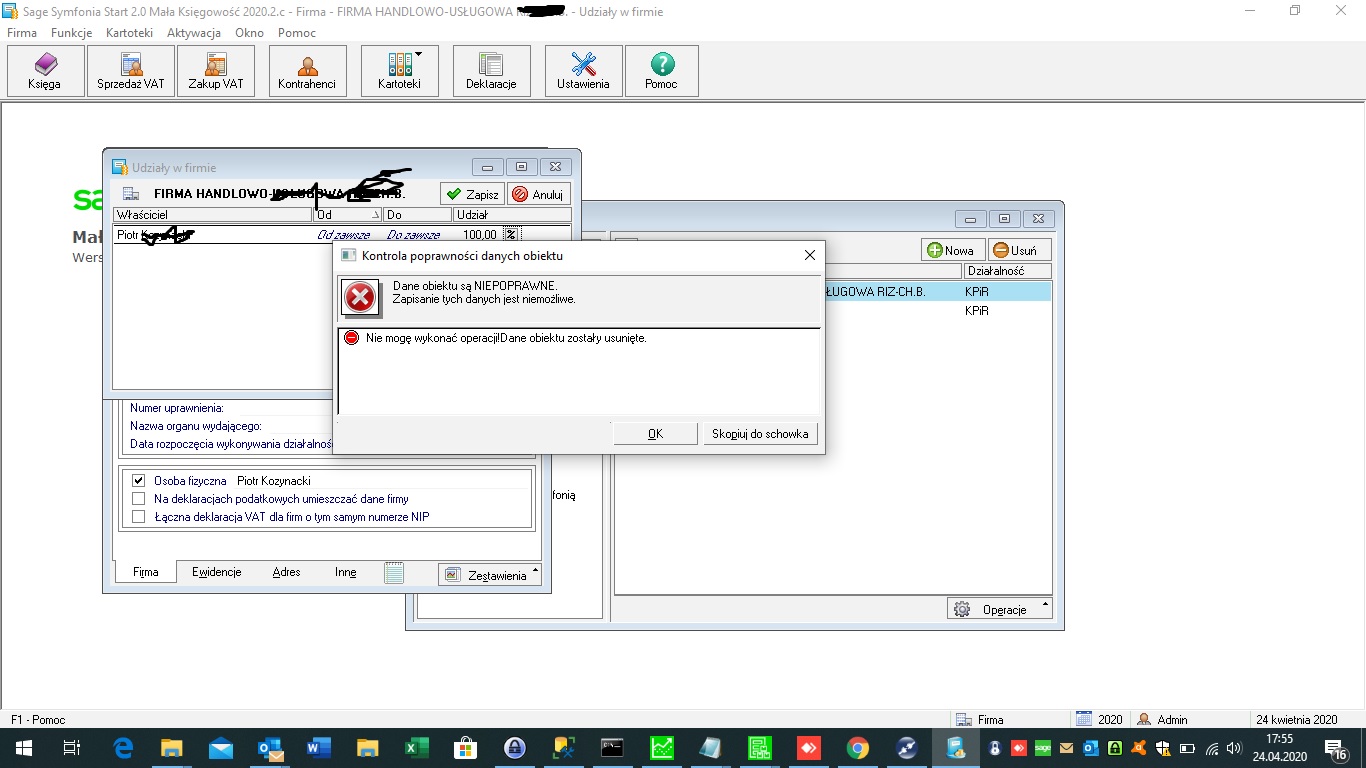Open the Kartoteki toolbar button

[400, 71]
